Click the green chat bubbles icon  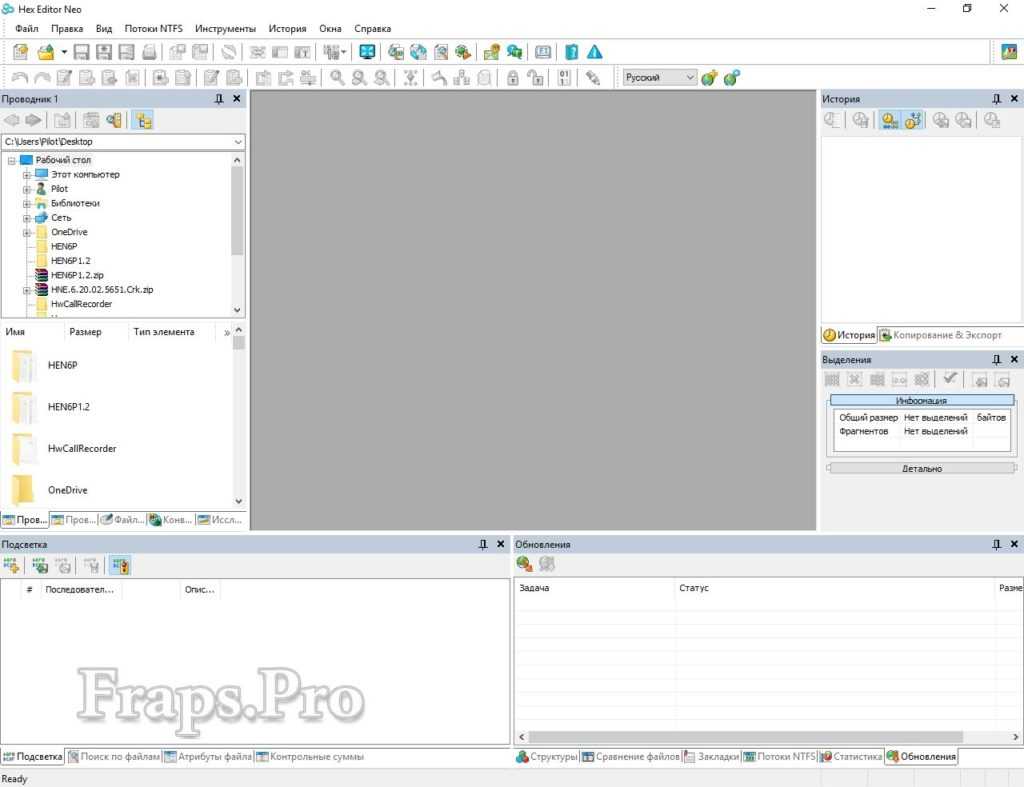click(514, 52)
